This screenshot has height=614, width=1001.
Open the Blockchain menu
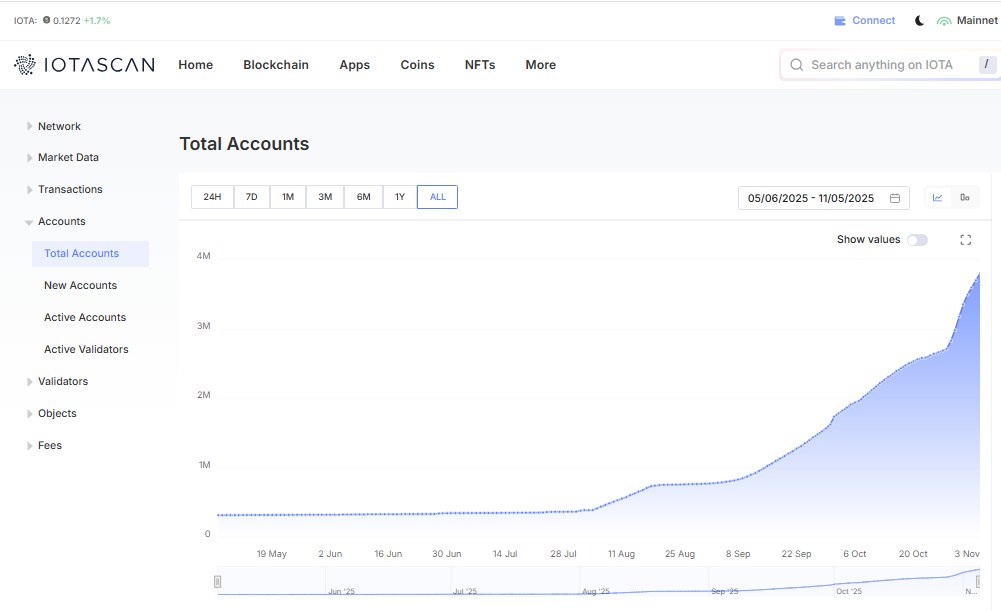click(276, 64)
